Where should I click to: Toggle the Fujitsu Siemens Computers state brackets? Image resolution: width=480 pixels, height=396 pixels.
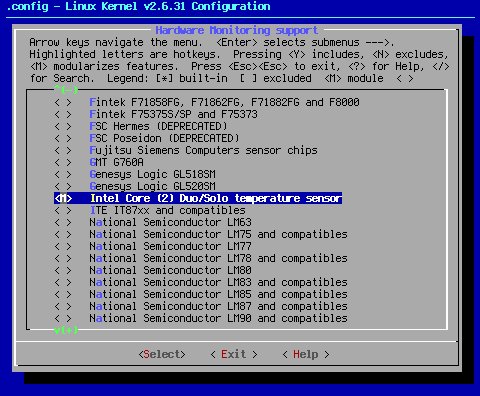pyautogui.click(x=63, y=150)
